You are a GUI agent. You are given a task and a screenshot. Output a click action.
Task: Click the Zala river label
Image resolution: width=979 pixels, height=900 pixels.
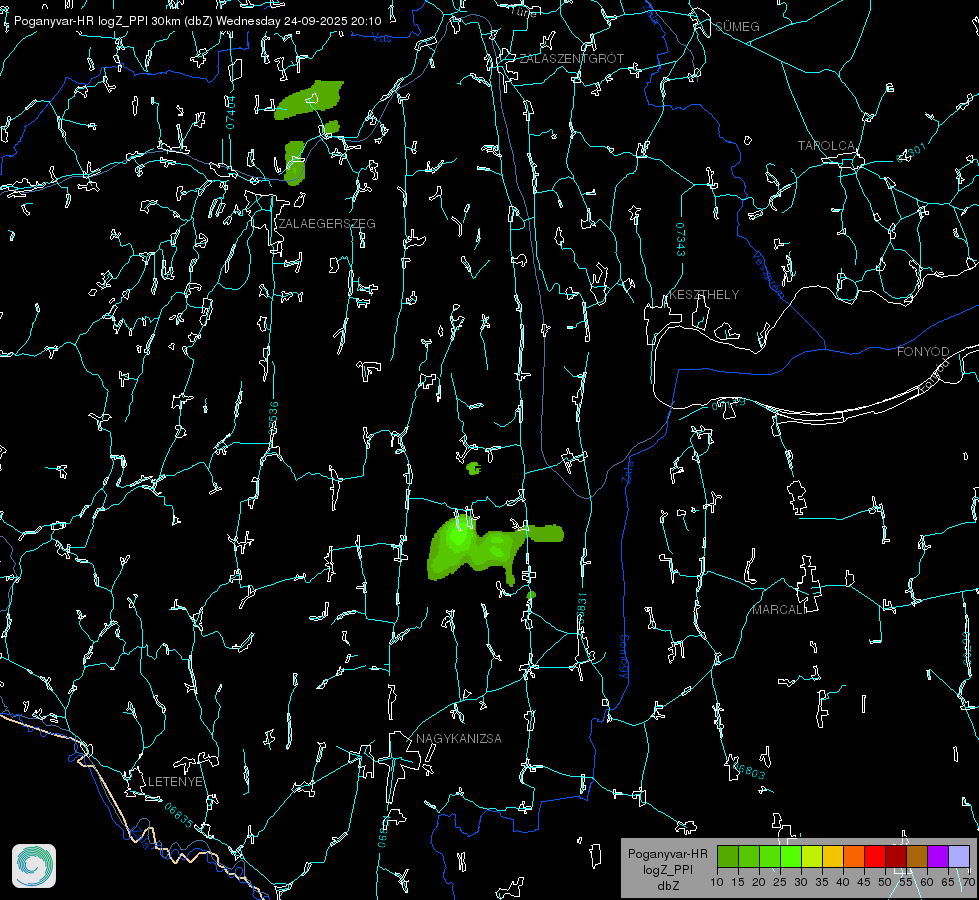coord(627,470)
